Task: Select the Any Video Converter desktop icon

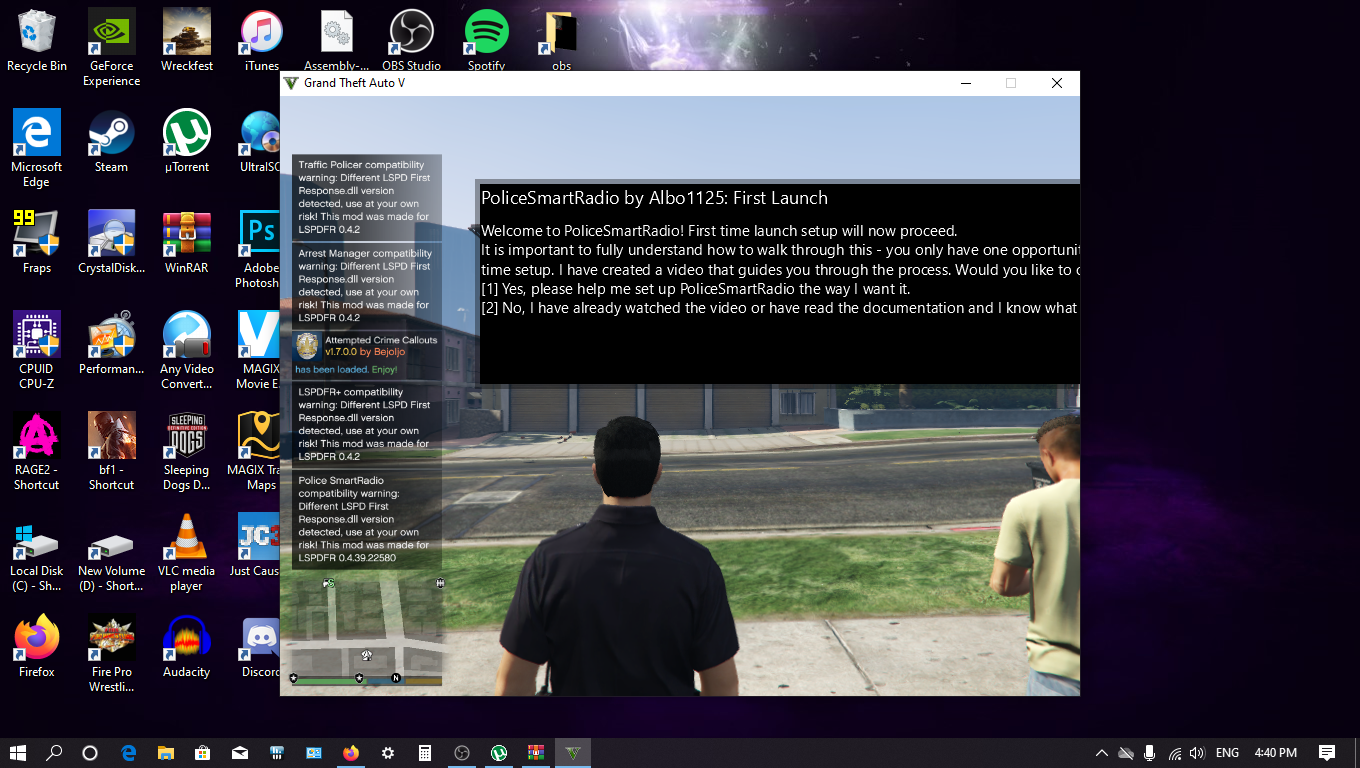Action: 186,351
